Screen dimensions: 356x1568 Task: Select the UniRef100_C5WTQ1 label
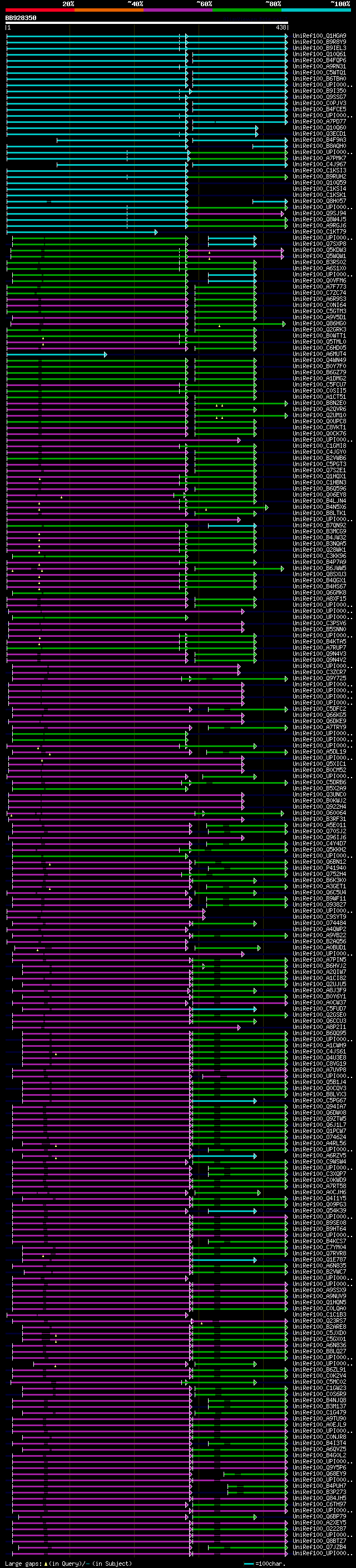pos(319,72)
